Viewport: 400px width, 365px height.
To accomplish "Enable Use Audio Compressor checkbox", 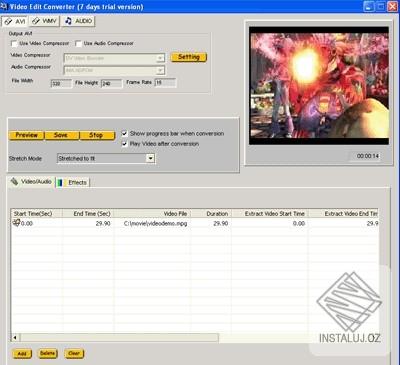I will pos(79,44).
